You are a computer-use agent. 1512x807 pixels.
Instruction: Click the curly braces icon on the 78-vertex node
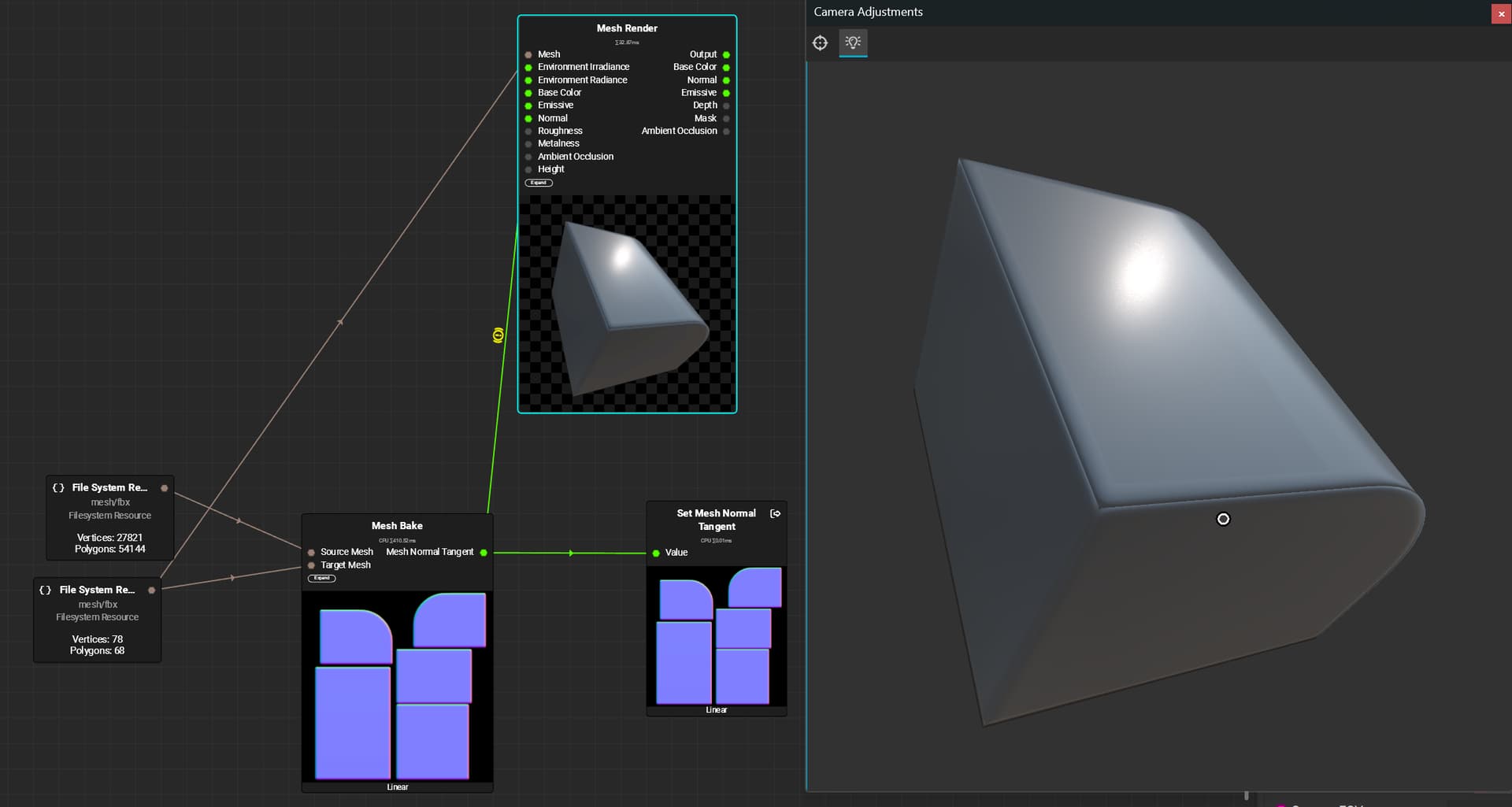tap(46, 590)
